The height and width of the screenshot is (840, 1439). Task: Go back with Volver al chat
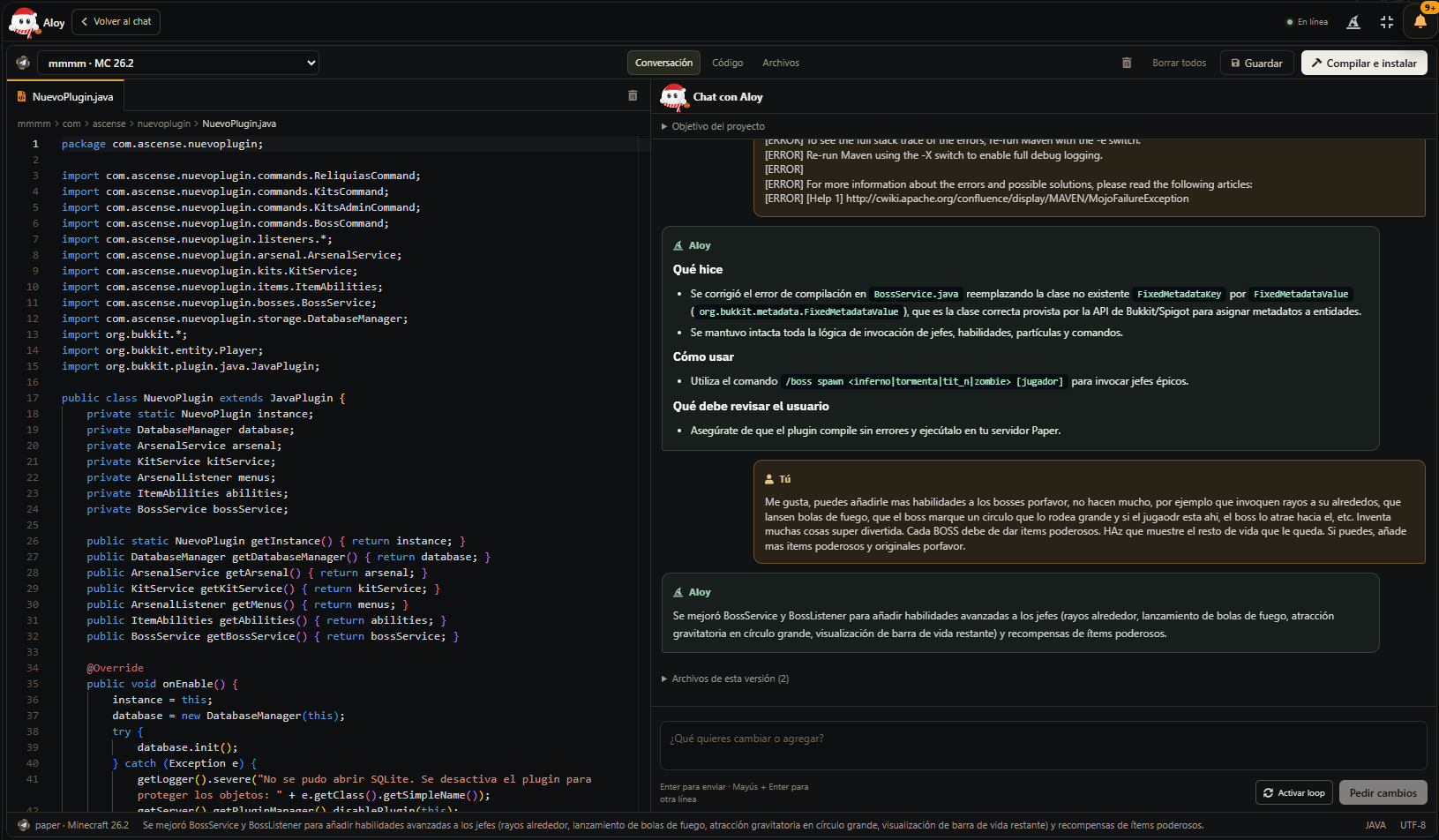[116, 21]
